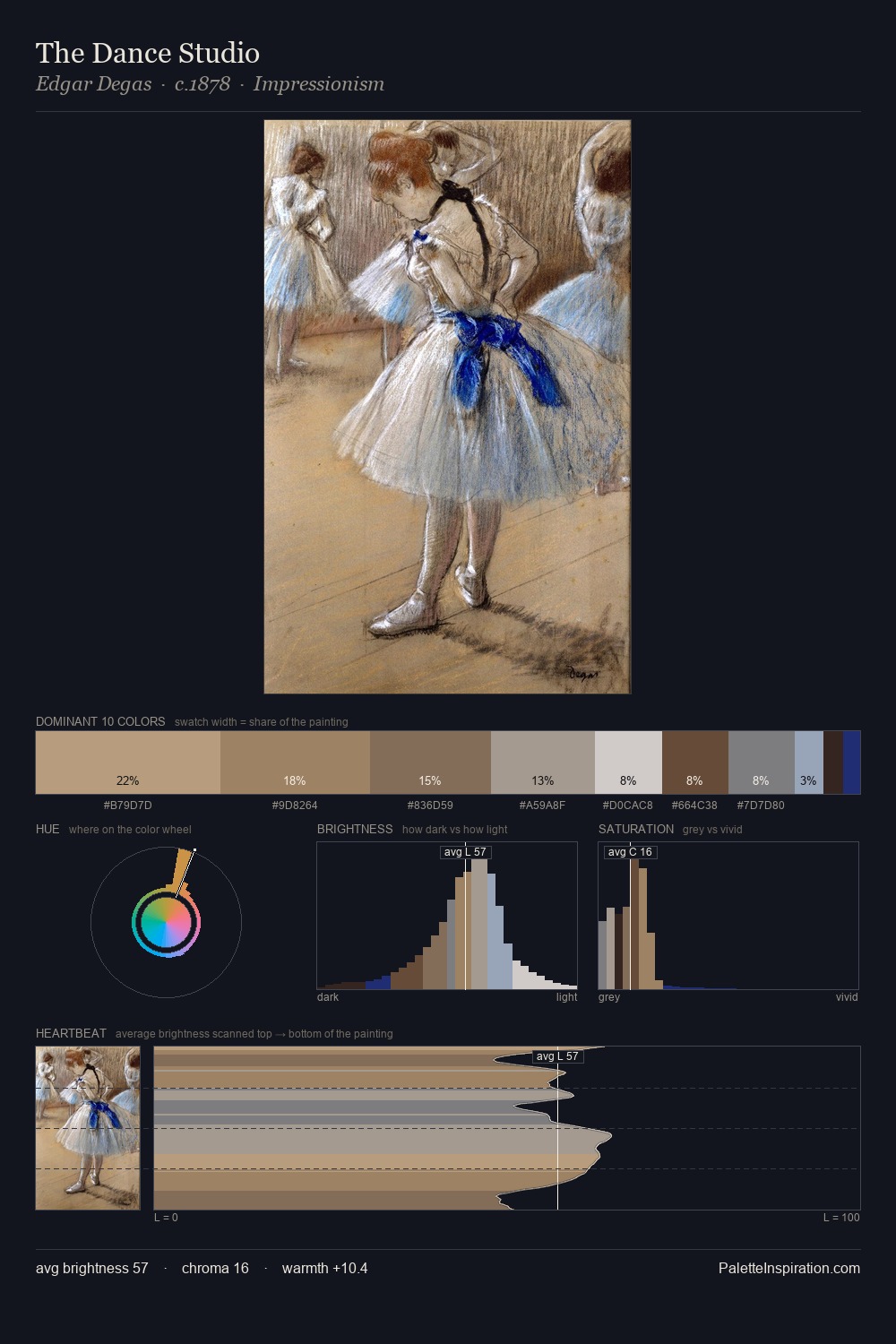Open the PaletteInspiration.com link
Image resolution: width=896 pixels, height=1344 pixels.
[789, 1268]
